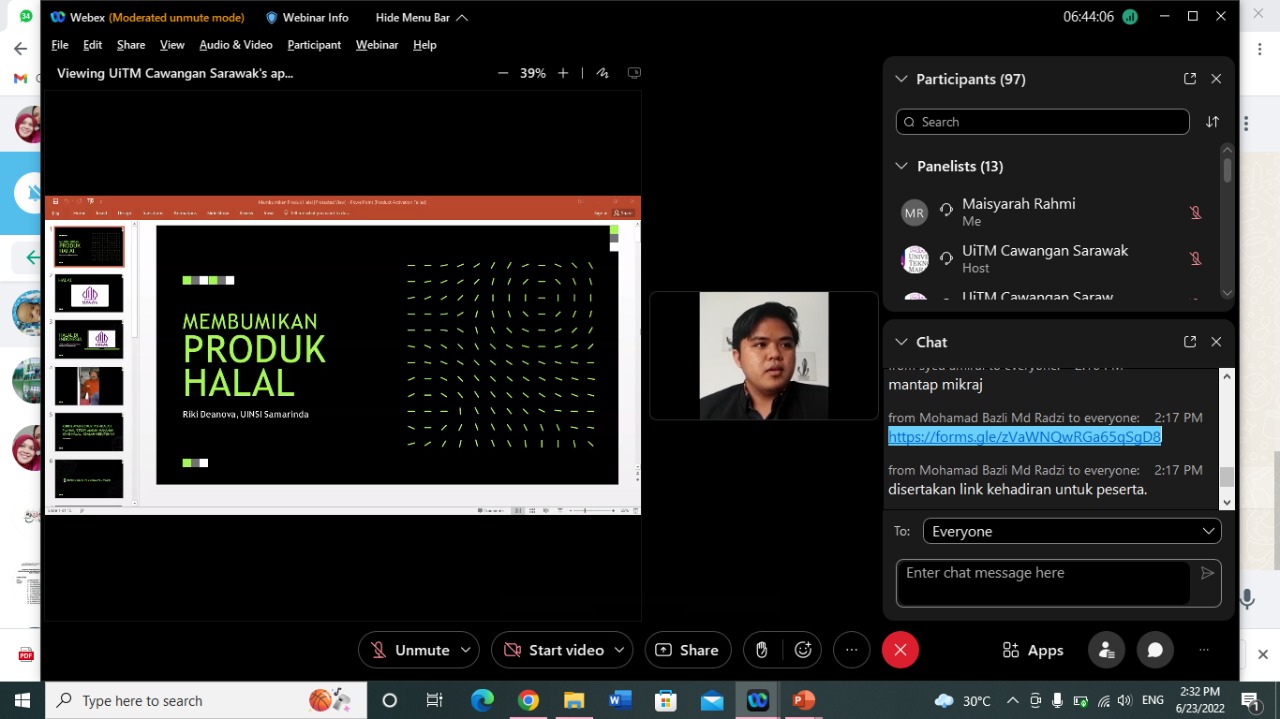
Task: Close the Chat panel
Action: tap(1216, 342)
